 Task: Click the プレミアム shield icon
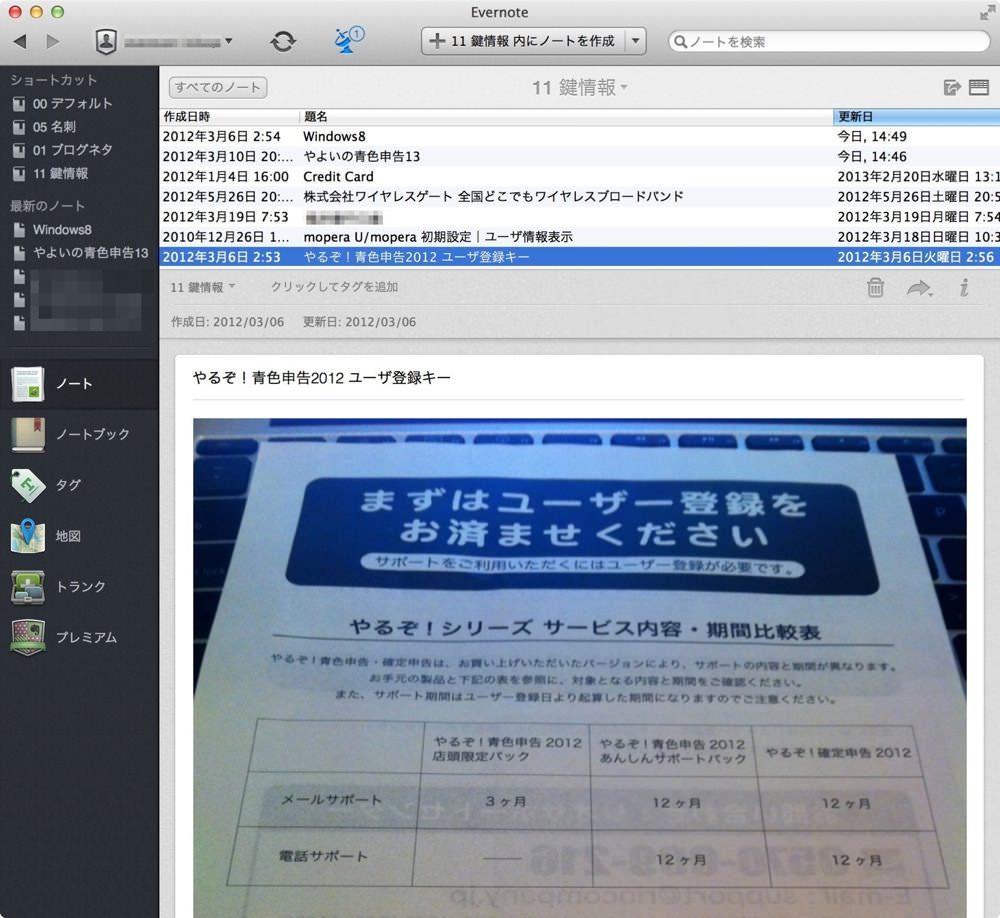[27, 637]
